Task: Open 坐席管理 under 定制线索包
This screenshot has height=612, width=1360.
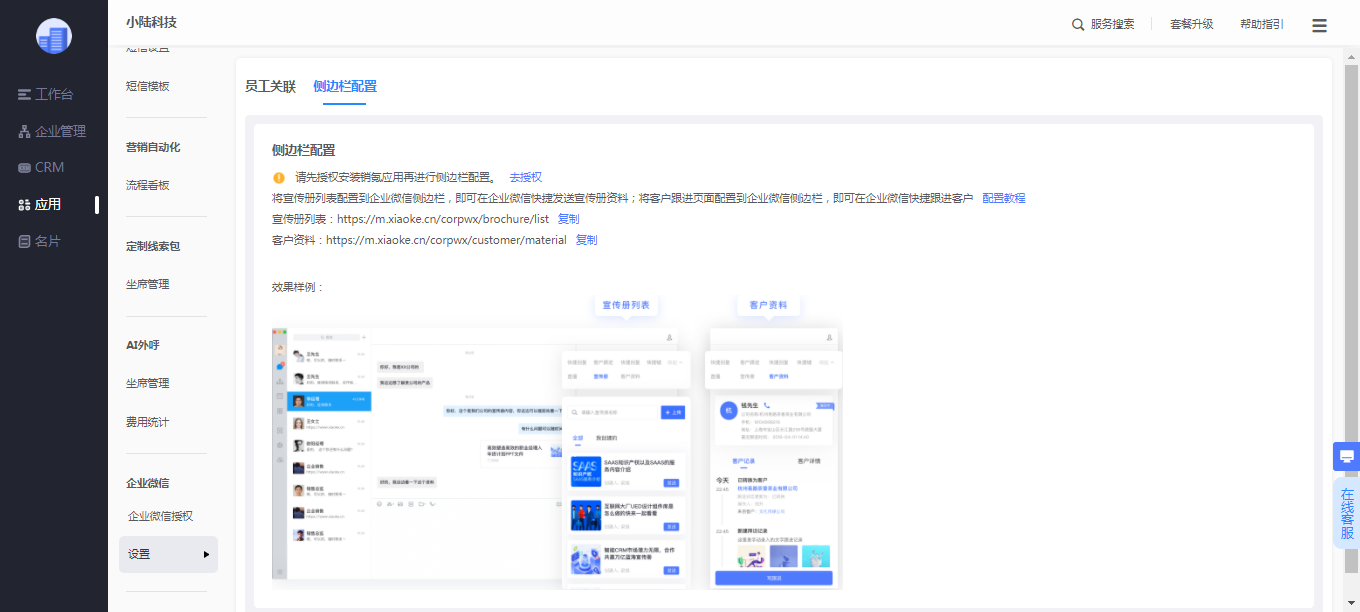Action: click(x=148, y=284)
